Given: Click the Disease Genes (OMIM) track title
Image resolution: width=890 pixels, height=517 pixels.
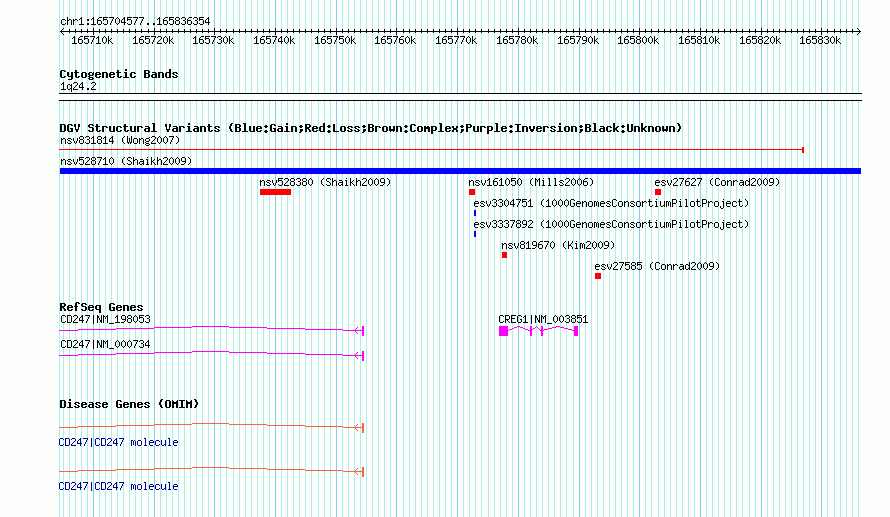Looking at the screenshot, I should (x=129, y=404).
